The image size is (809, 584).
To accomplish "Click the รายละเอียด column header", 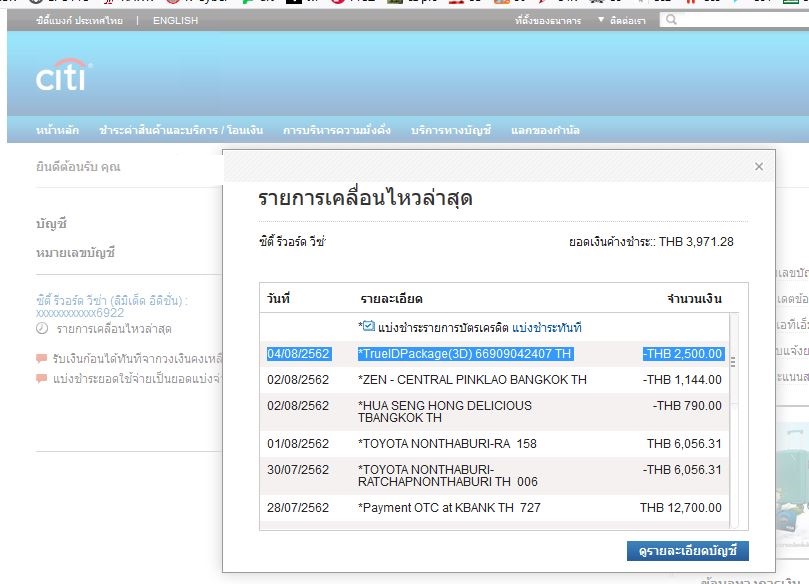I will pos(392,298).
